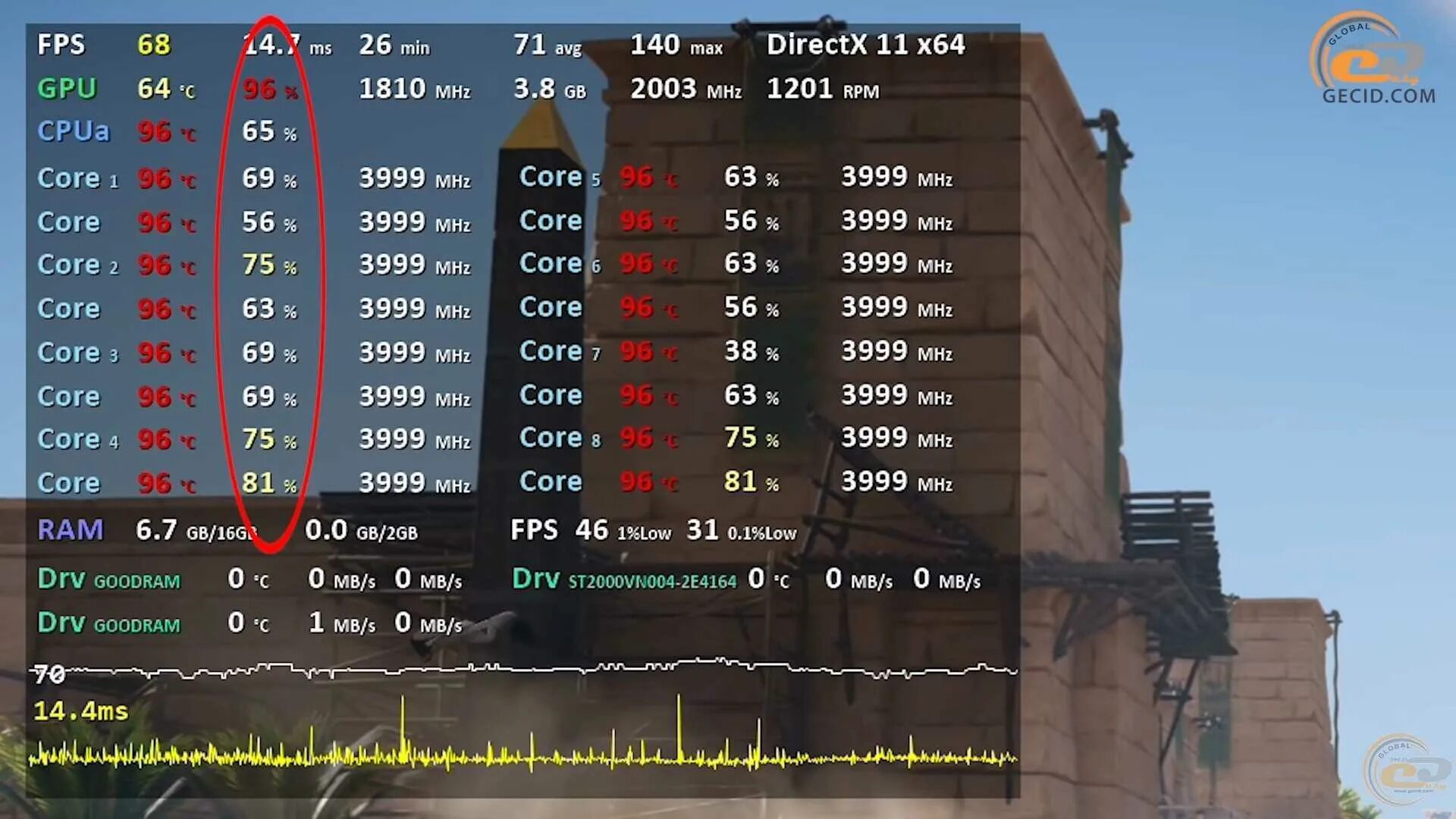Click the max FPS 140 value

[x=650, y=45]
